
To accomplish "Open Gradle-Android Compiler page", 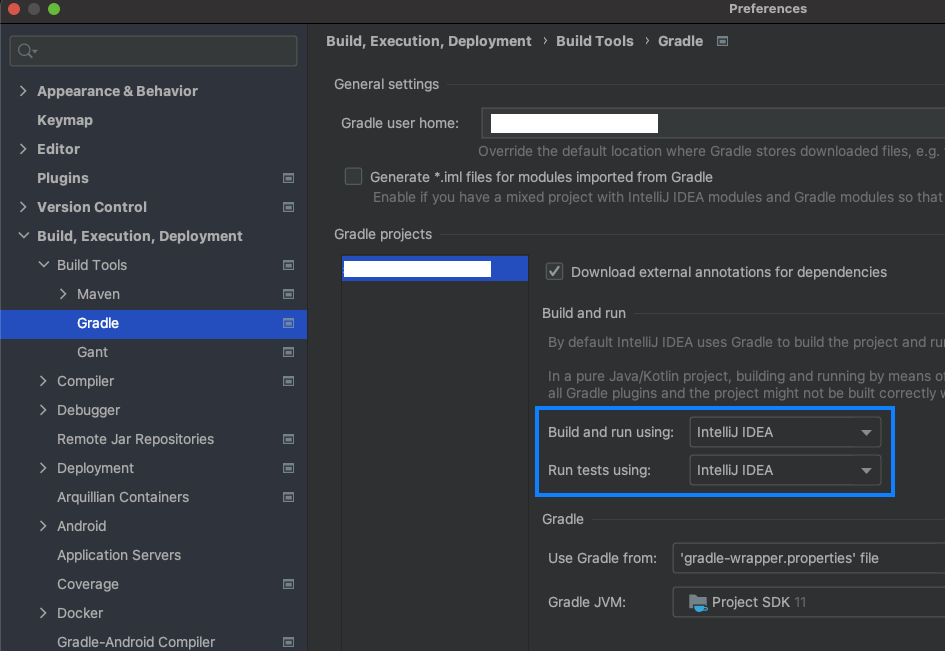I will coord(136,642).
